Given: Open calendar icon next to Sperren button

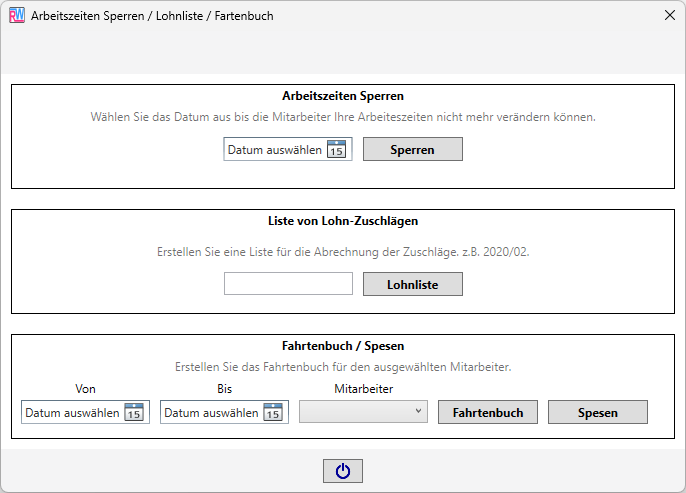Looking at the screenshot, I should 337,149.
